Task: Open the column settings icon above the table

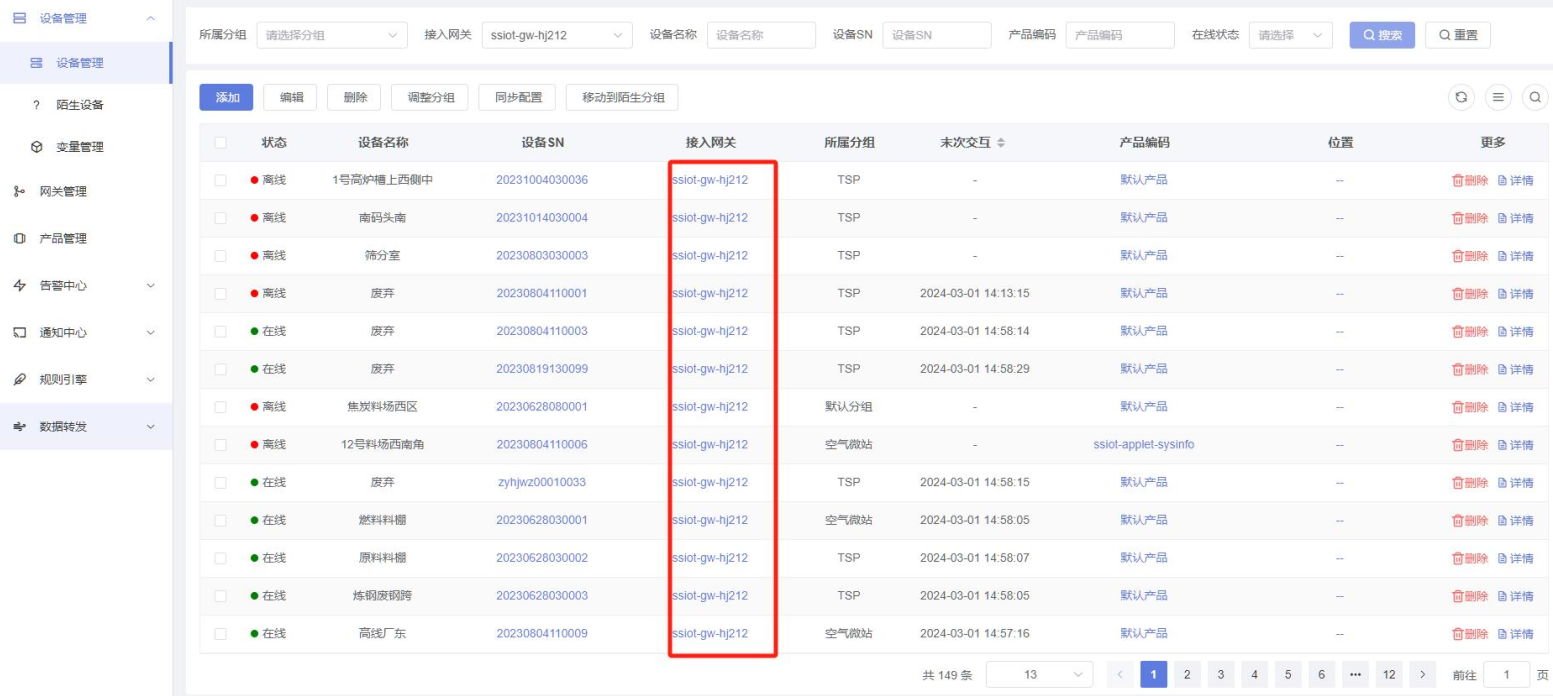Action: [1497, 97]
